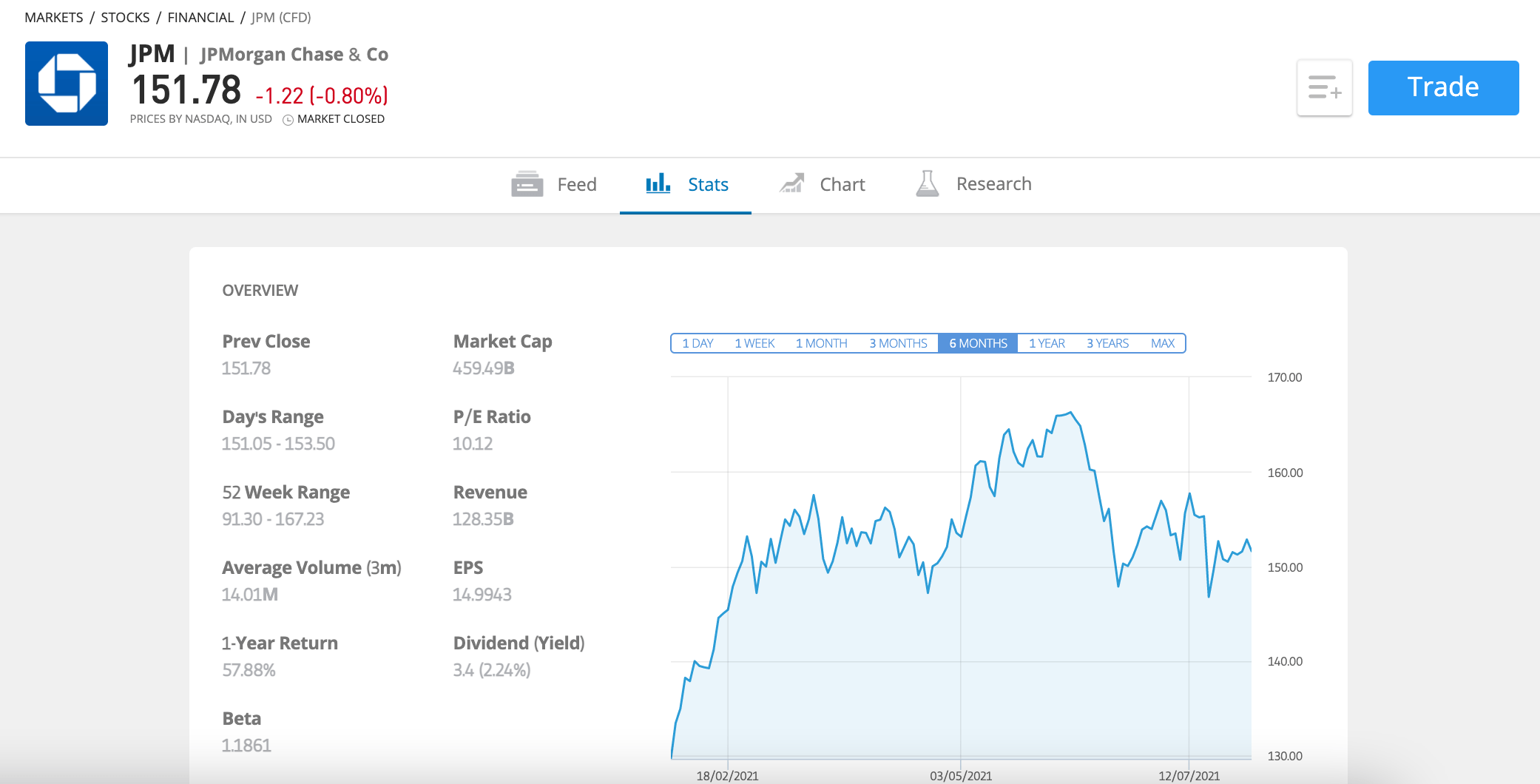The width and height of the screenshot is (1540, 784).
Task: Click the Dividend value 3.4 (2.24%)
Action: point(492,670)
